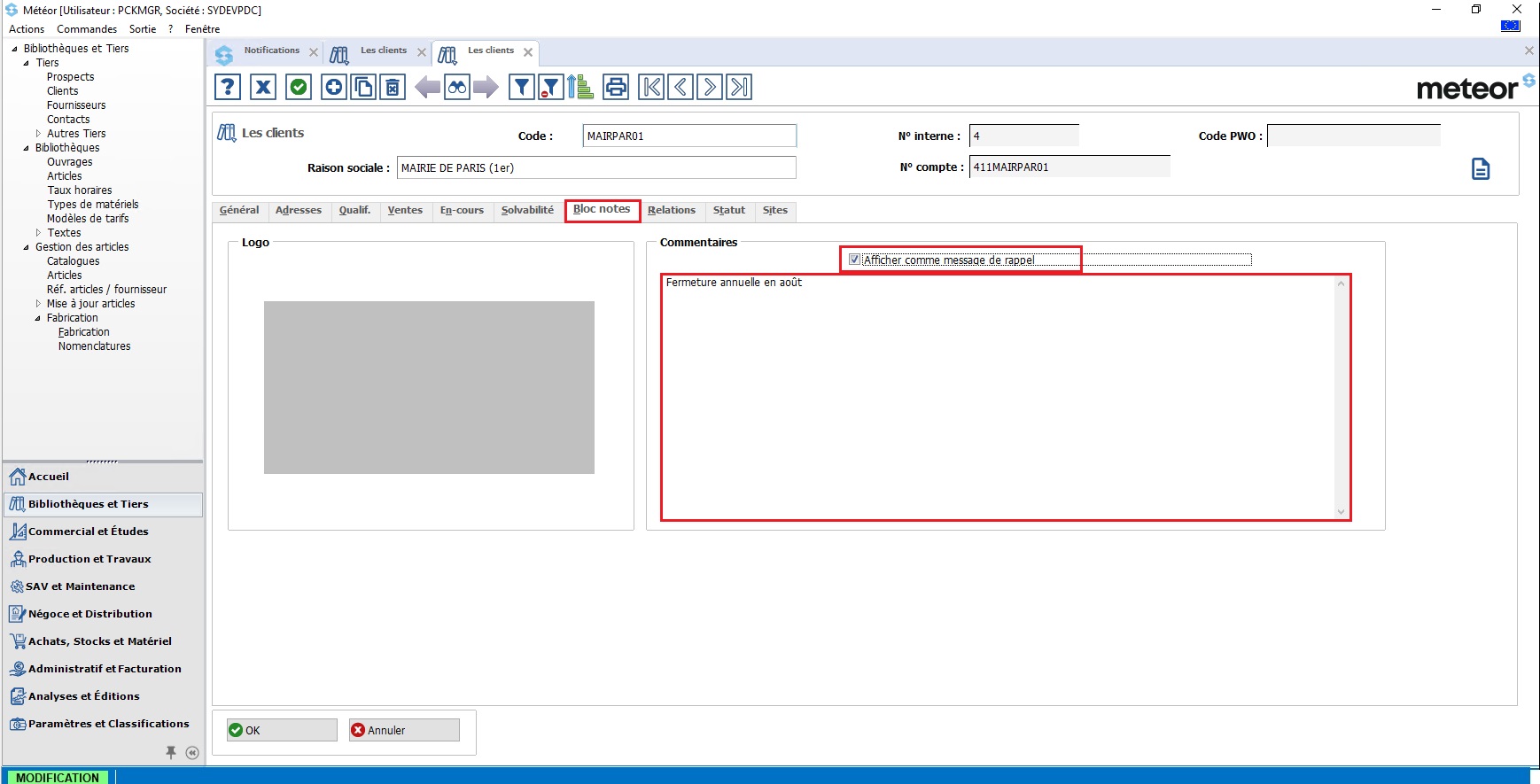Jump to last record with the toolbar arrow

(x=739, y=87)
